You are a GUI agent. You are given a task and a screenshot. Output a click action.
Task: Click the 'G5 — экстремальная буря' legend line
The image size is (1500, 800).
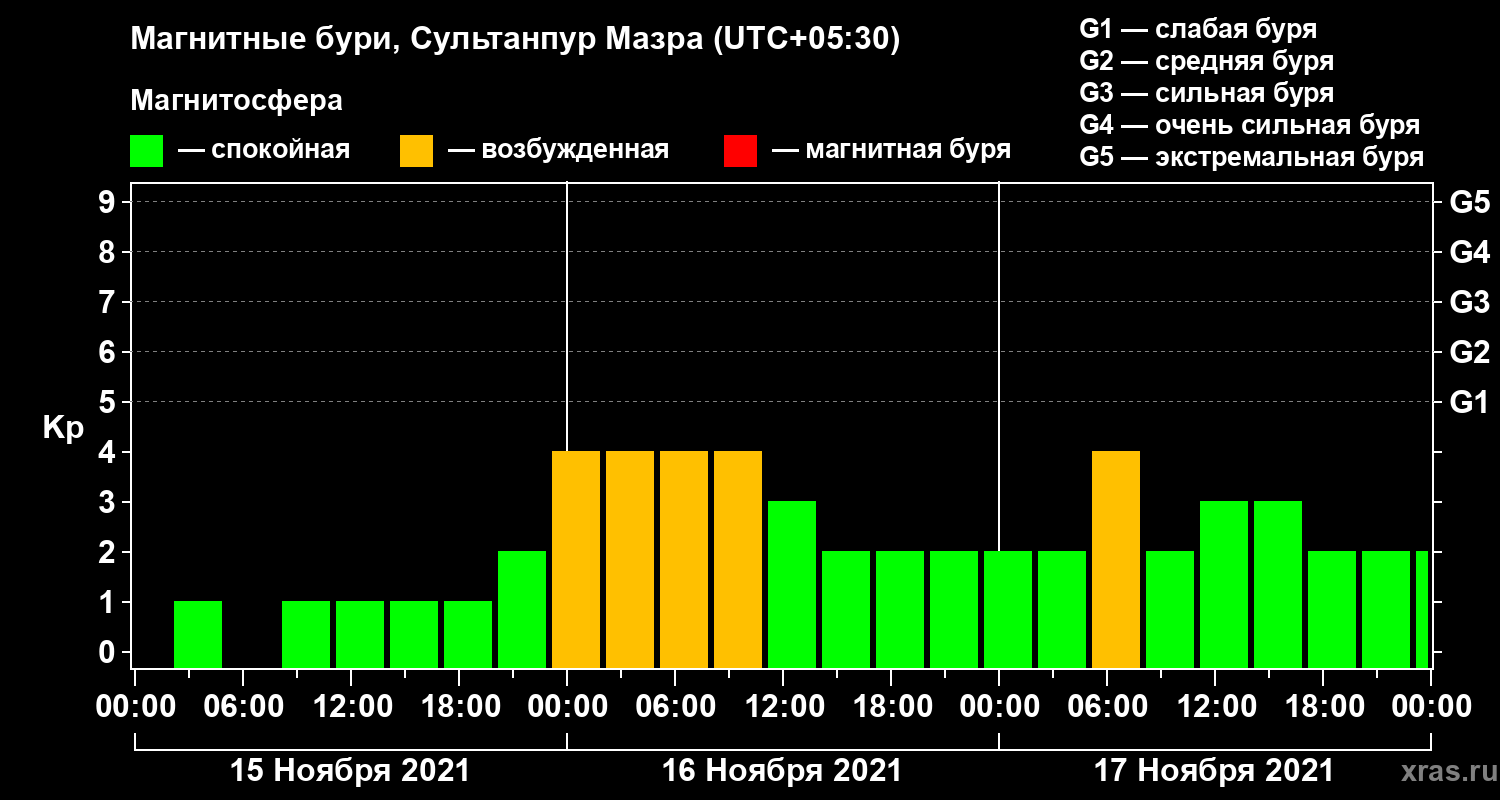point(1252,158)
